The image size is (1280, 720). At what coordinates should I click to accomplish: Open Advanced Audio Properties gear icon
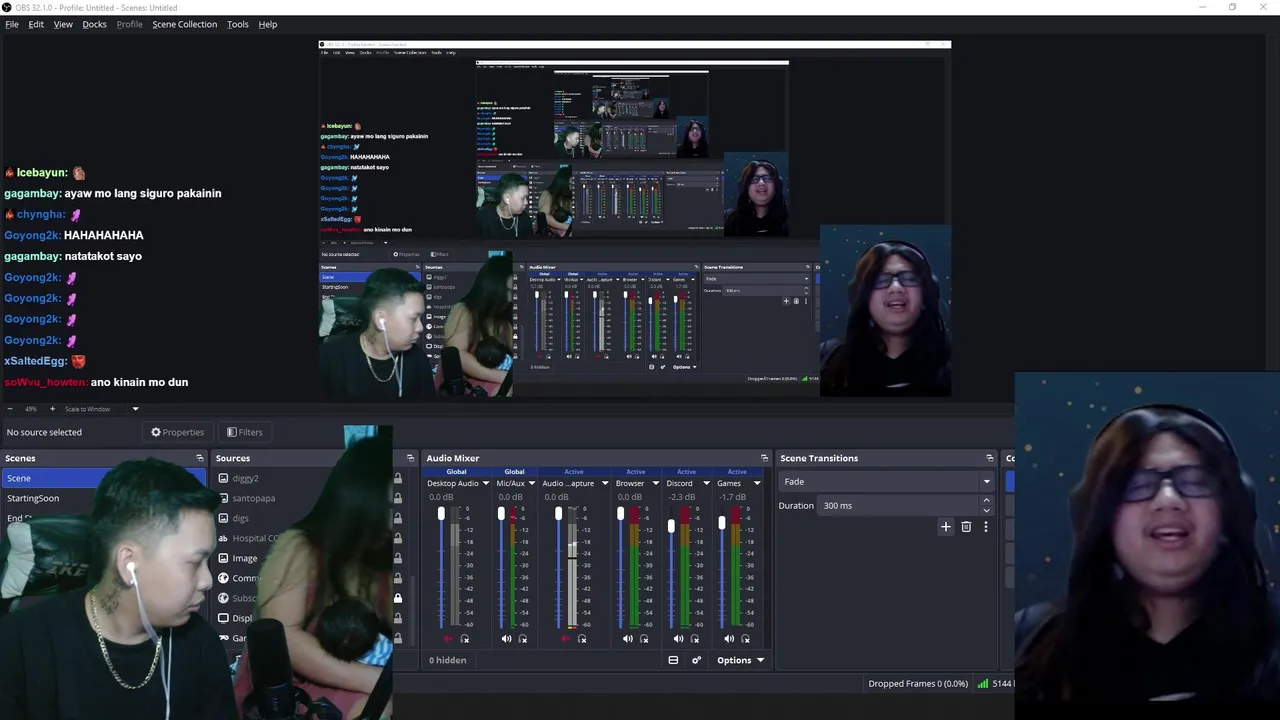click(x=697, y=660)
